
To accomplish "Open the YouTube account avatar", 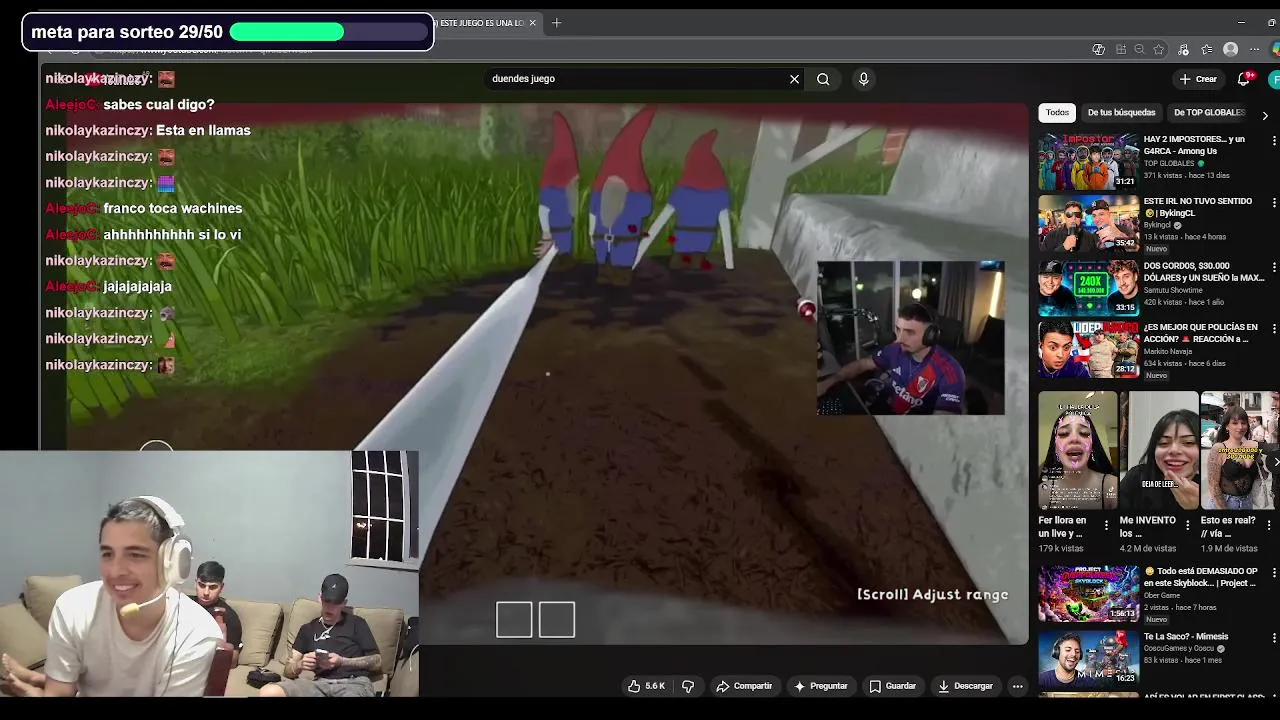I will (x=1275, y=79).
